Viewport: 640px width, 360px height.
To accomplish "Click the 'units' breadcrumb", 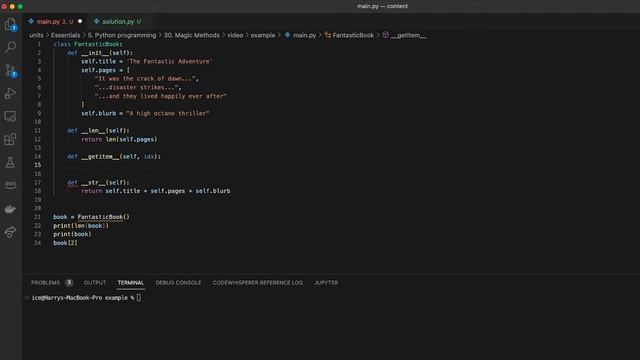I will (x=36, y=35).
